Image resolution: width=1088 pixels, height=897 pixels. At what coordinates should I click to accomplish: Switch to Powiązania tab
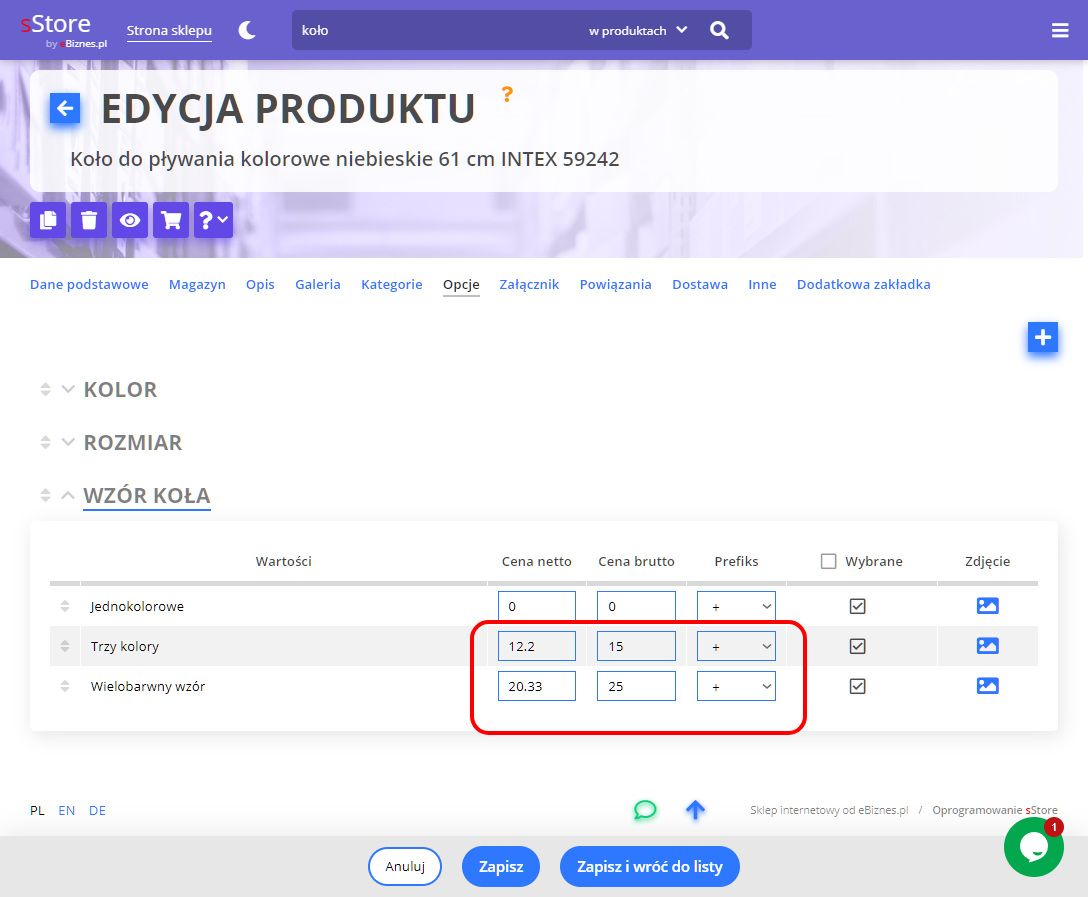point(615,284)
